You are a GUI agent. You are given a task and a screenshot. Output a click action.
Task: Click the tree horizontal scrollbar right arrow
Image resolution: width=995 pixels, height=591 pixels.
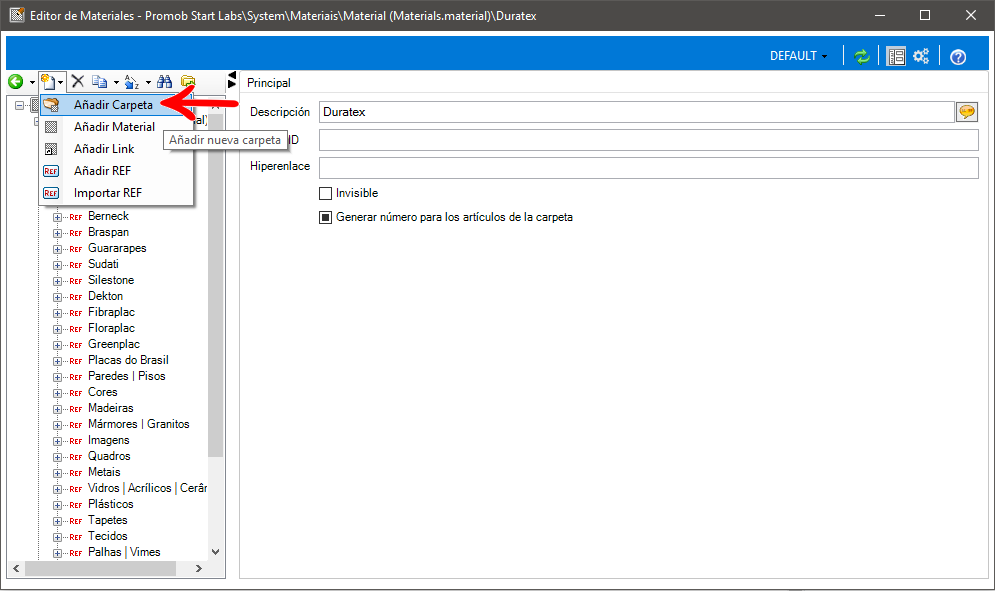[x=199, y=569]
